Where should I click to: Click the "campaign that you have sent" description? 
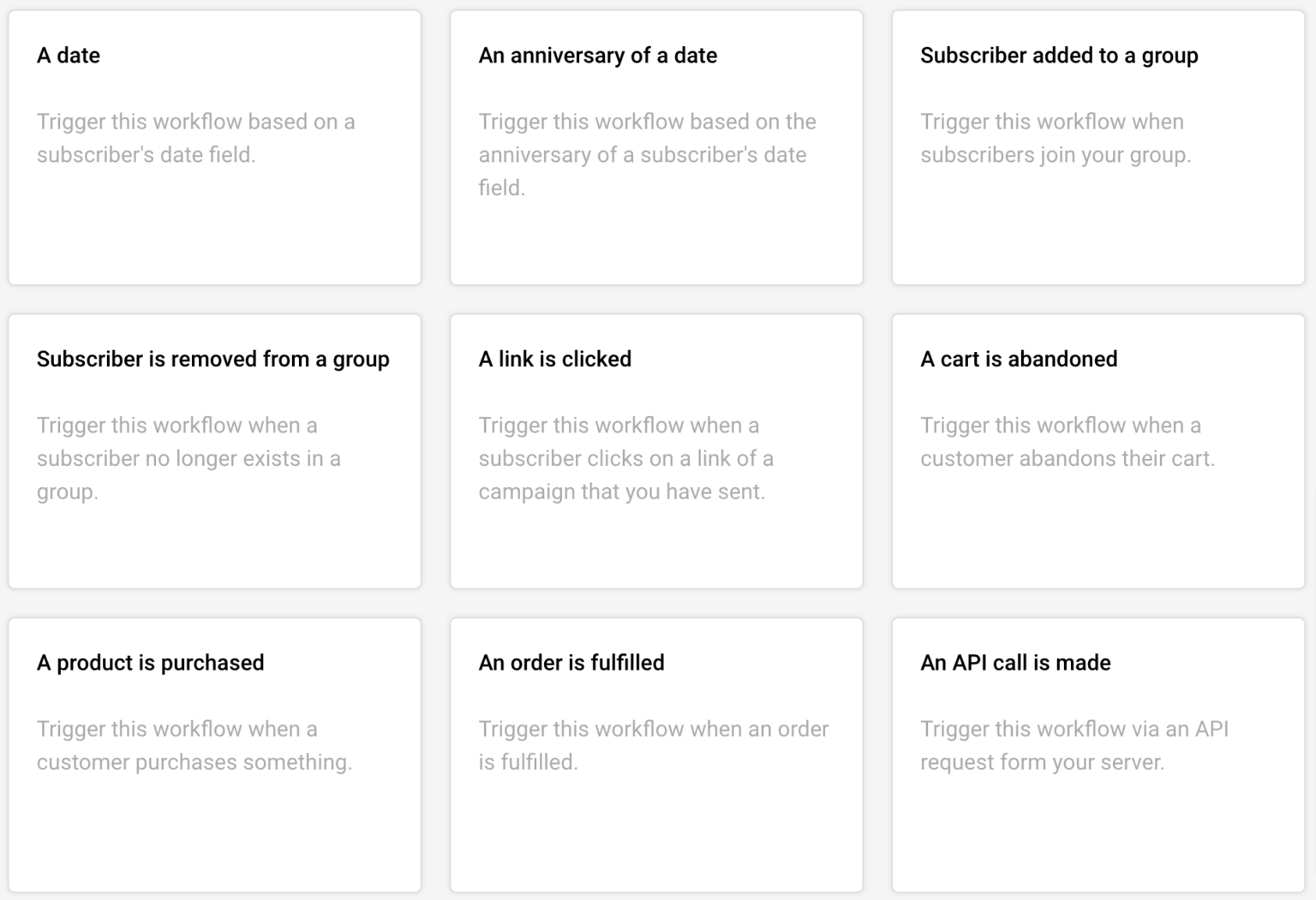[621, 492]
